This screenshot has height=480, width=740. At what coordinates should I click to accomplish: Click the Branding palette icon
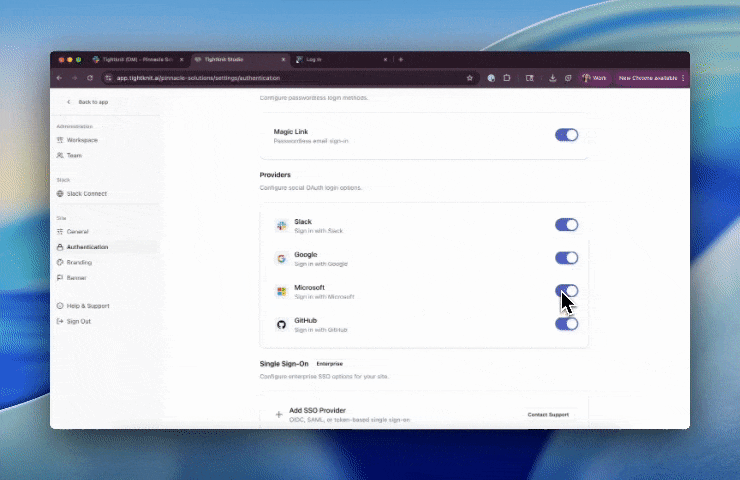pos(60,262)
